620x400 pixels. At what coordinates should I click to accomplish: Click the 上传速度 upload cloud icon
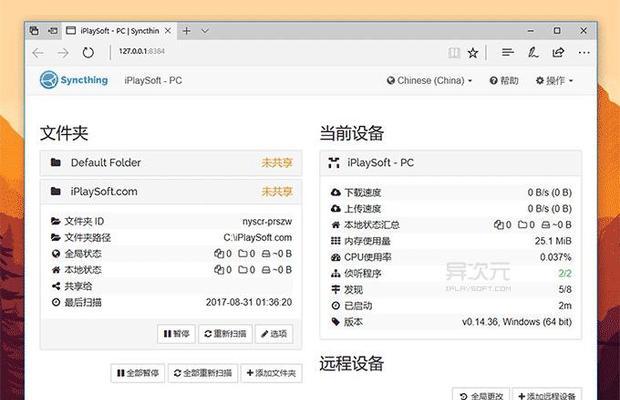coord(335,209)
